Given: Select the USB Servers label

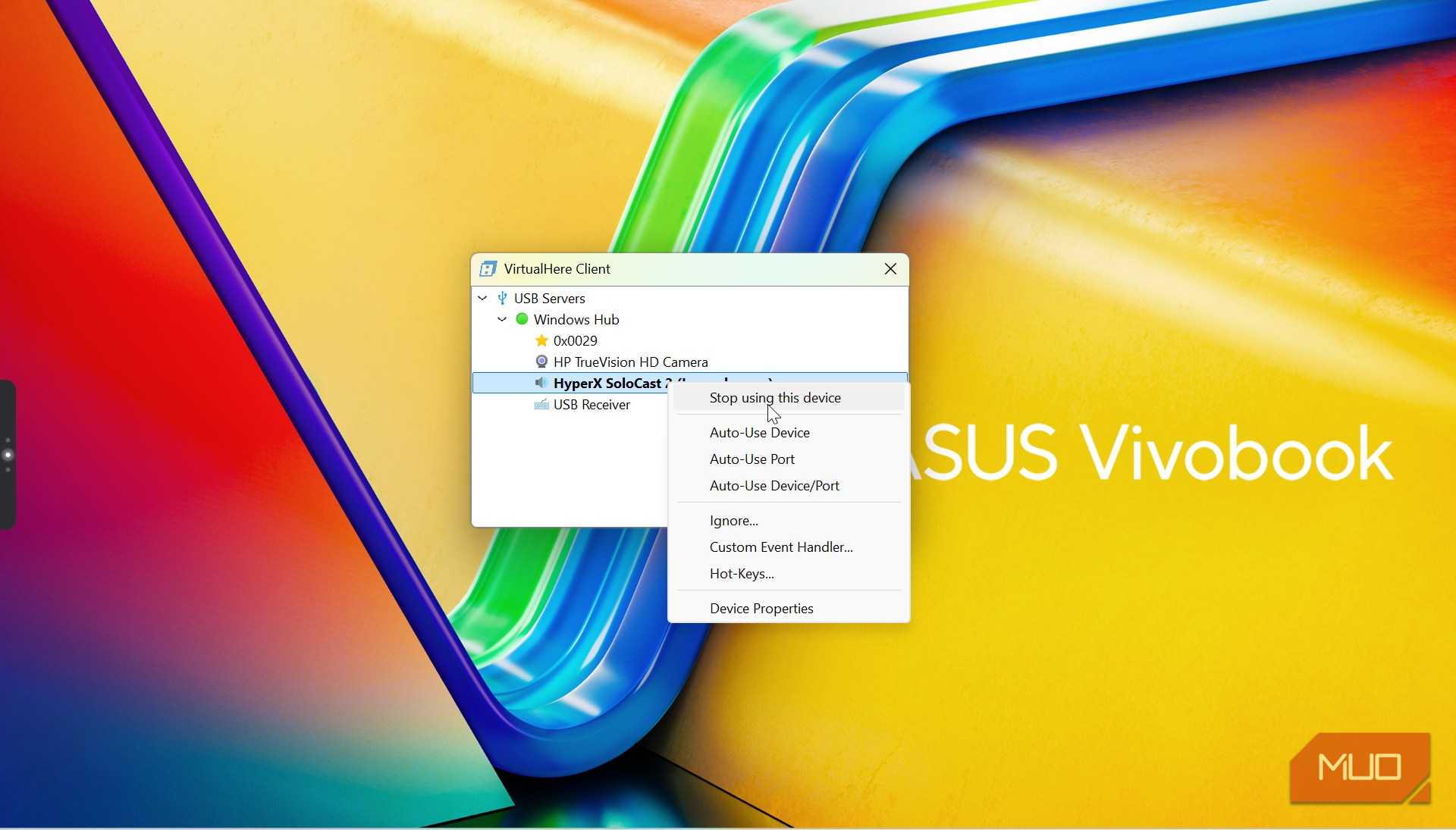Looking at the screenshot, I should tap(550, 299).
